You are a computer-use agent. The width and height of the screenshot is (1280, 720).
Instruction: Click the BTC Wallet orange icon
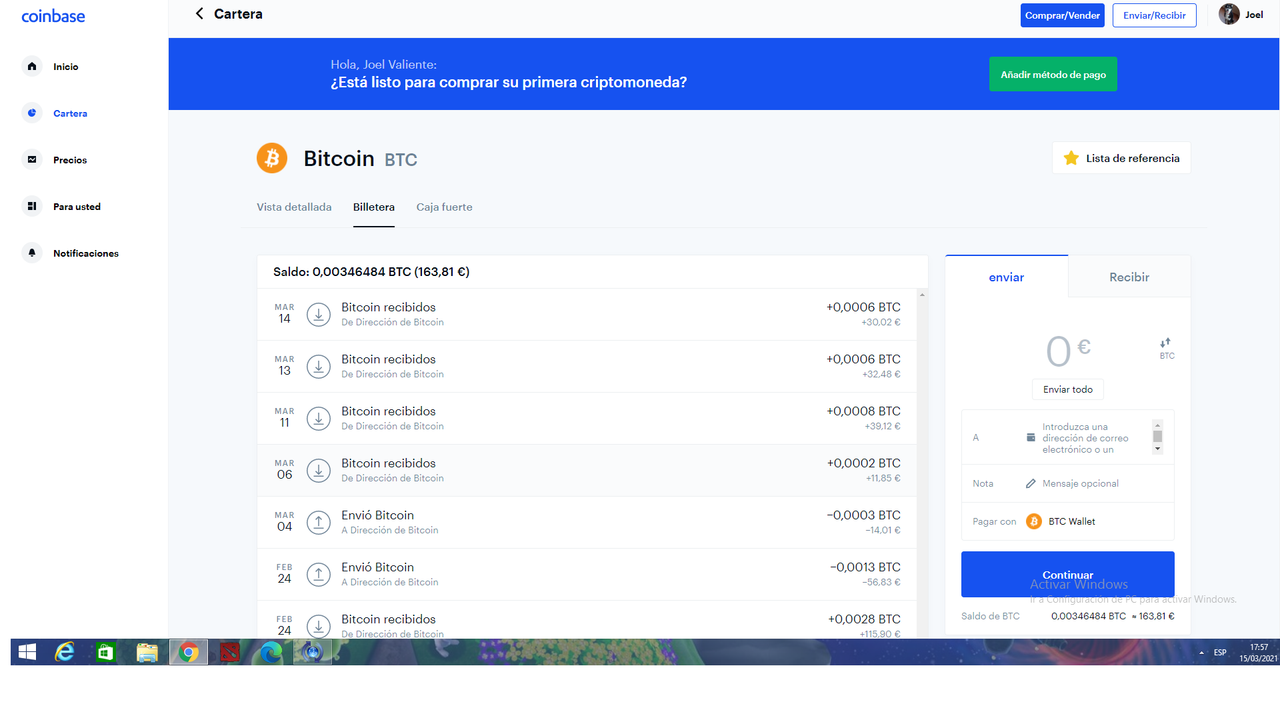click(x=1034, y=521)
